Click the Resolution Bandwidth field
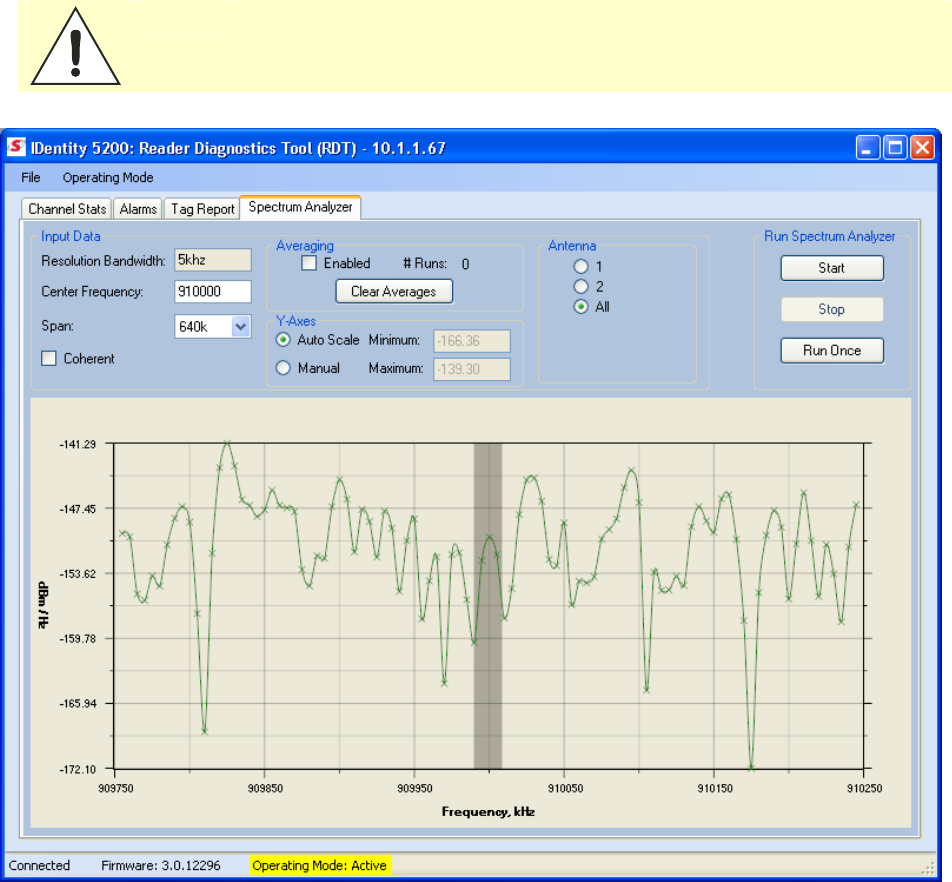 click(x=212, y=260)
